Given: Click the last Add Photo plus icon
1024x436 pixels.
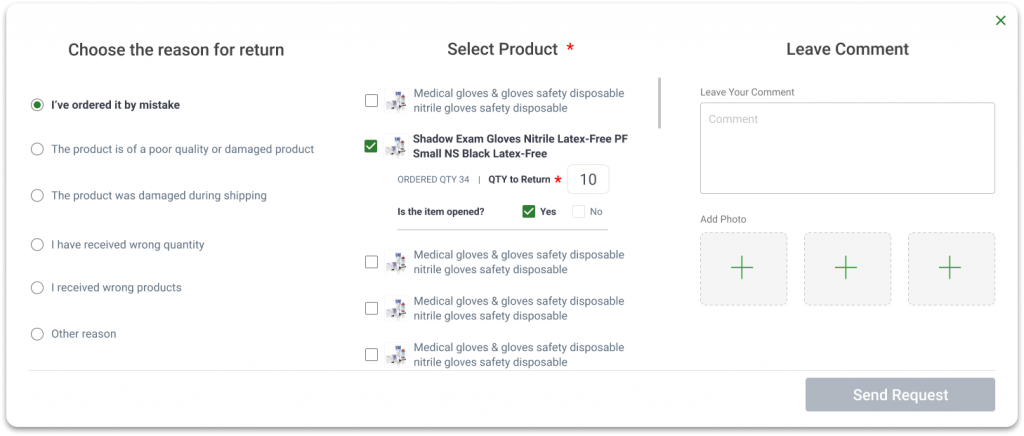Looking at the screenshot, I should pos(950,268).
